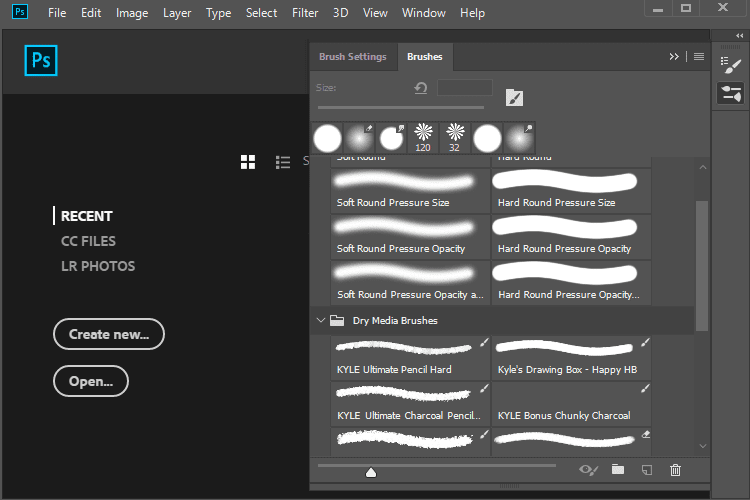Viewport: 750px width, 500px height.
Task: Click the brush list vertical scrollbar thumb
Action: pos(702,266)
